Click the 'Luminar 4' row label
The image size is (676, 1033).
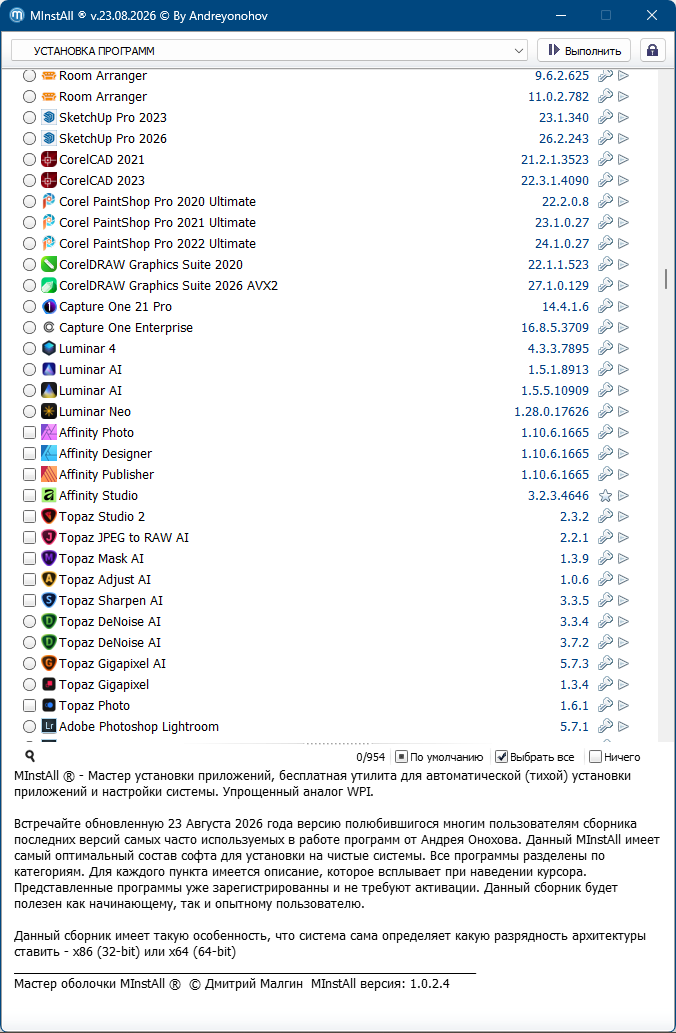pos(87,349)
